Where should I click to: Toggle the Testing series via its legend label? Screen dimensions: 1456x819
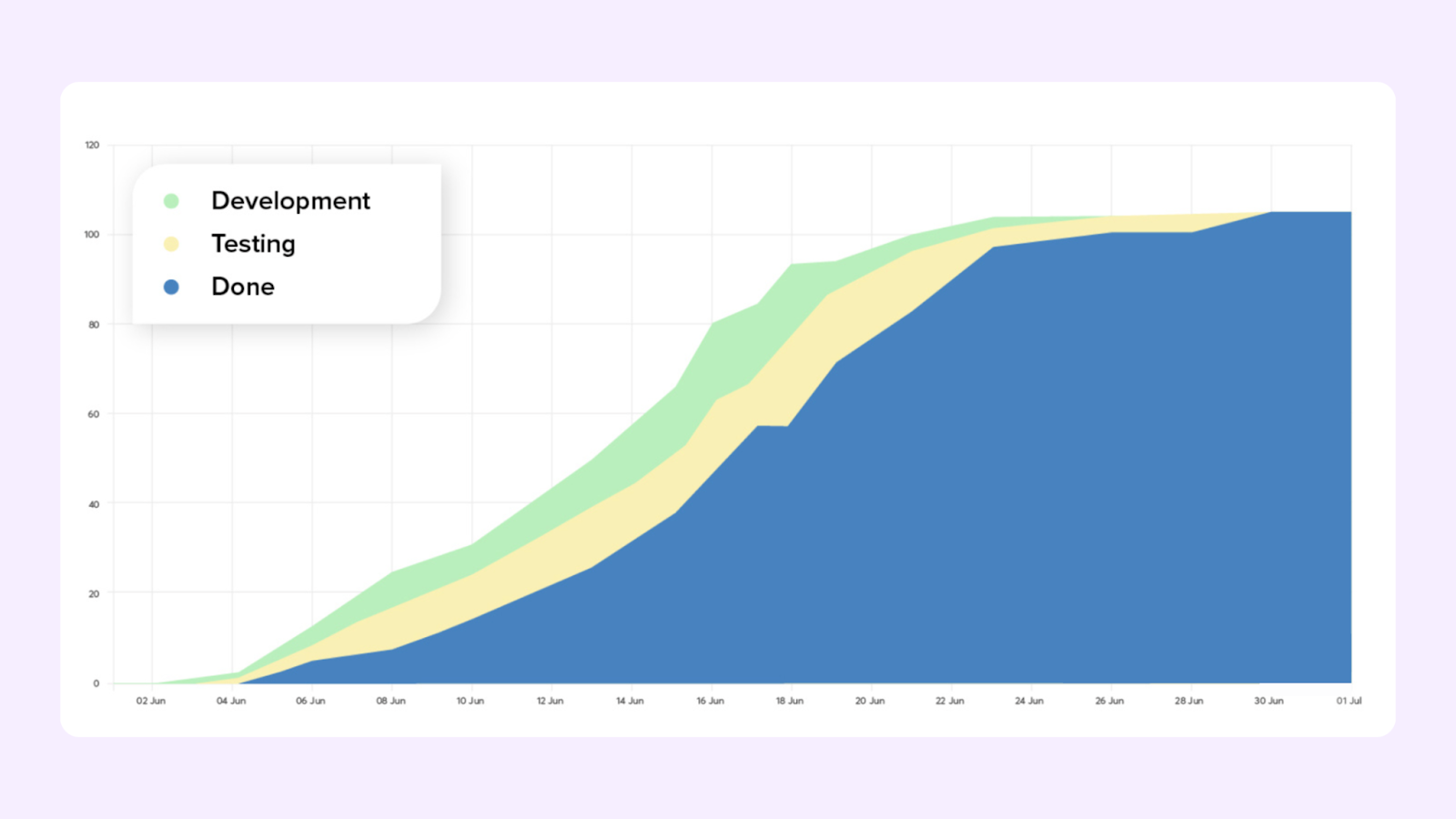pyautogui.click(x=253, y=244)
